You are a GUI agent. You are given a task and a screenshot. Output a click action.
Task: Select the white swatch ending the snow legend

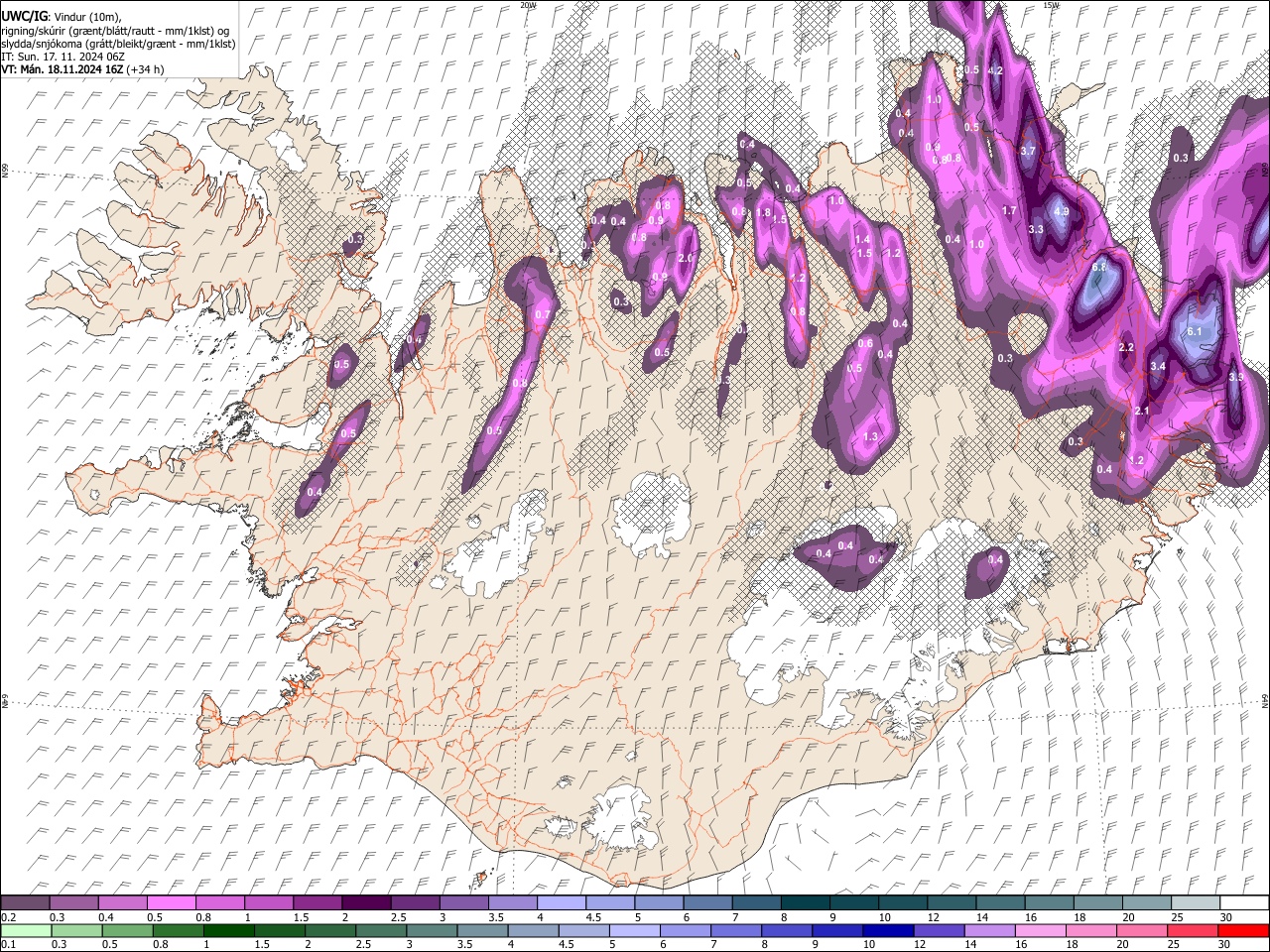pyautogui.click(x=1243, y=902)
